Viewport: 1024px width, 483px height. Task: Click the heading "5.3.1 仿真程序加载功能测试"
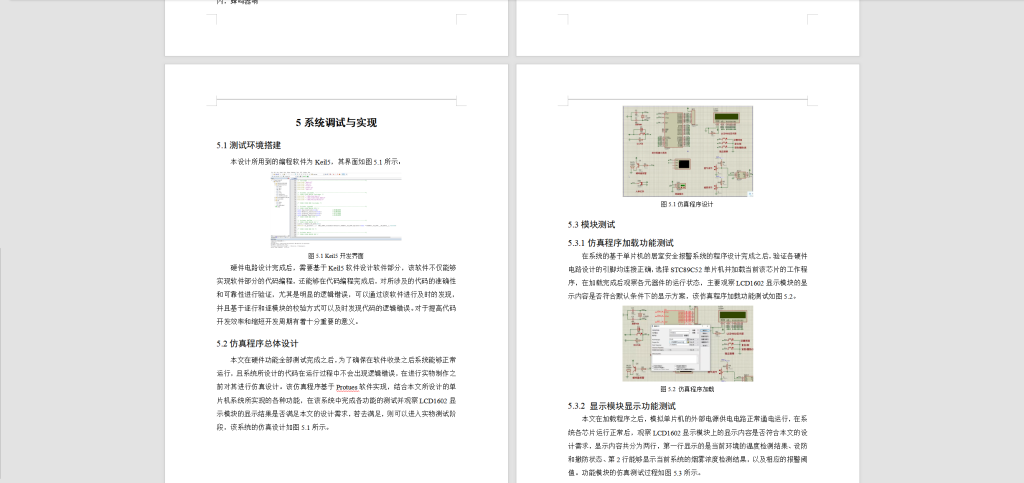[621, 243]
